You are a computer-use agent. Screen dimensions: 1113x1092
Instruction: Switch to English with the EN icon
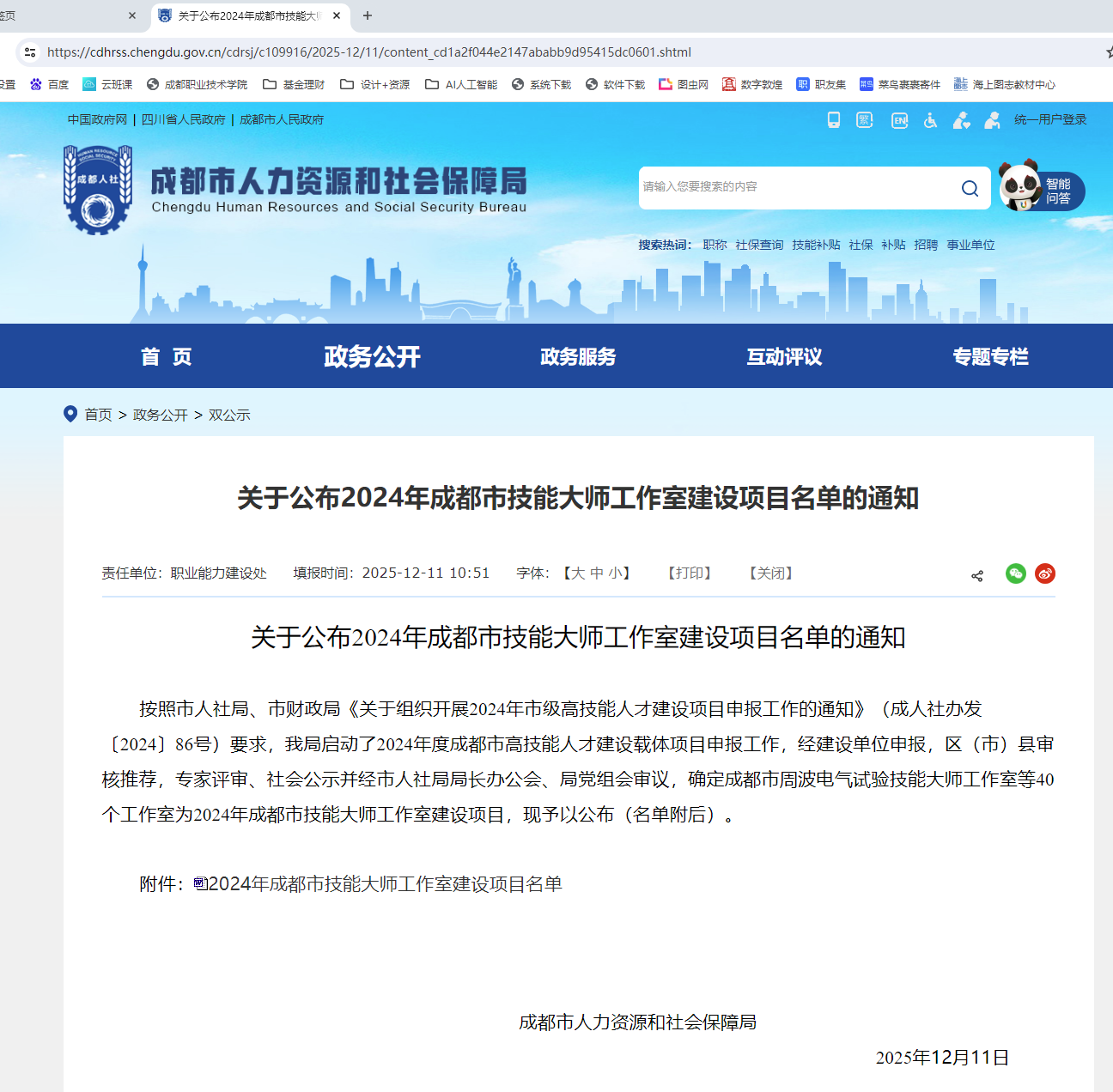[x=899, y=120]
